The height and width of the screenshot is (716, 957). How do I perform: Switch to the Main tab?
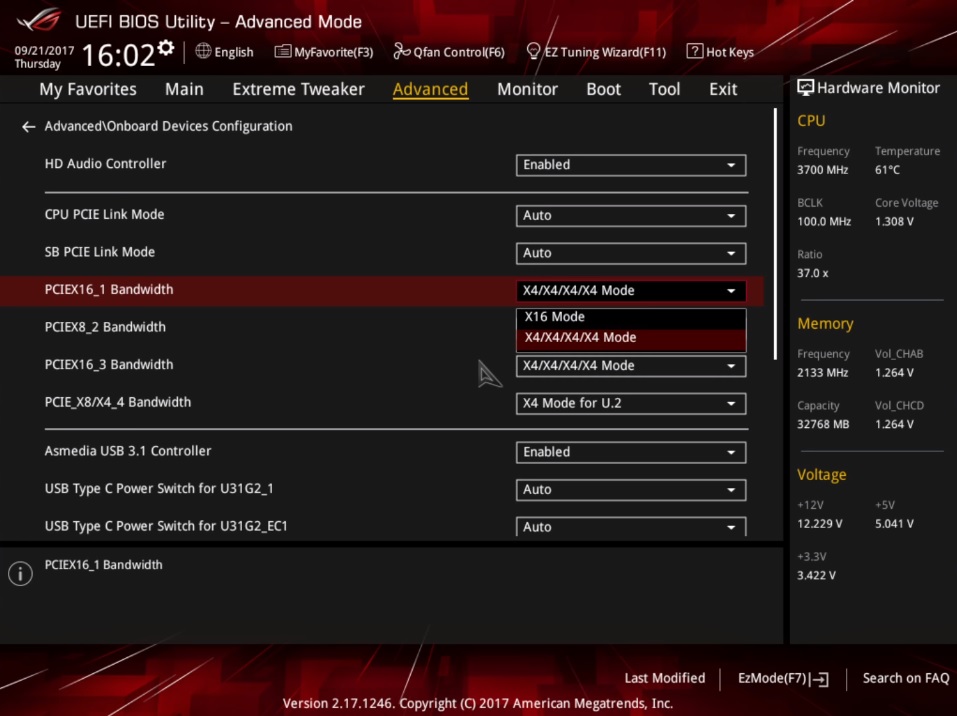point(184,89)
